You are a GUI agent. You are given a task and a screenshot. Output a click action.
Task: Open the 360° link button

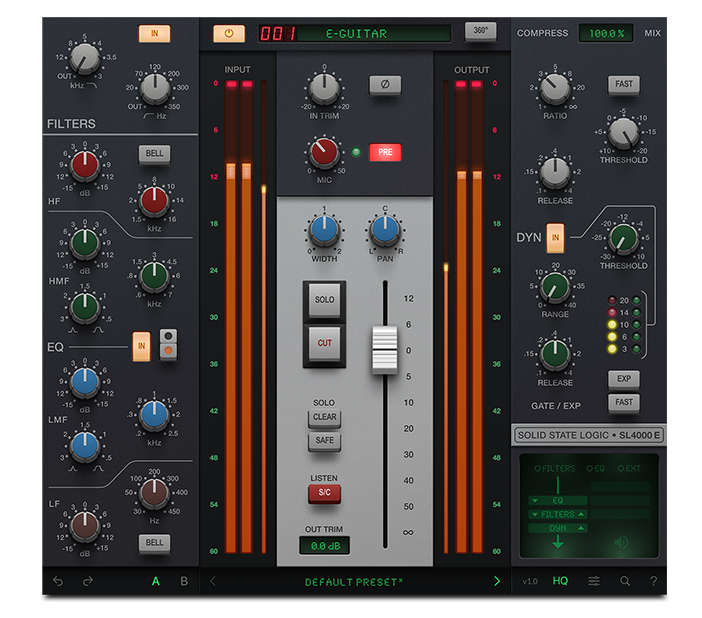point(480,30)
